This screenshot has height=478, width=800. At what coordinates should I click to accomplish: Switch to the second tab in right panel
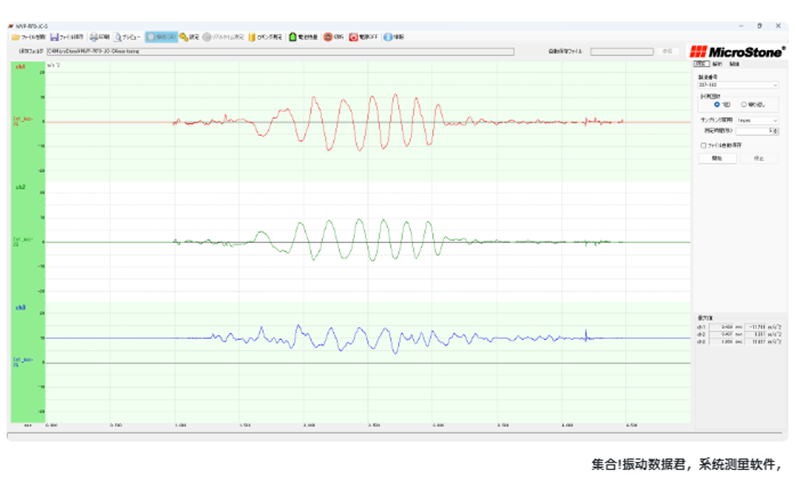click(x=717, y=64)
